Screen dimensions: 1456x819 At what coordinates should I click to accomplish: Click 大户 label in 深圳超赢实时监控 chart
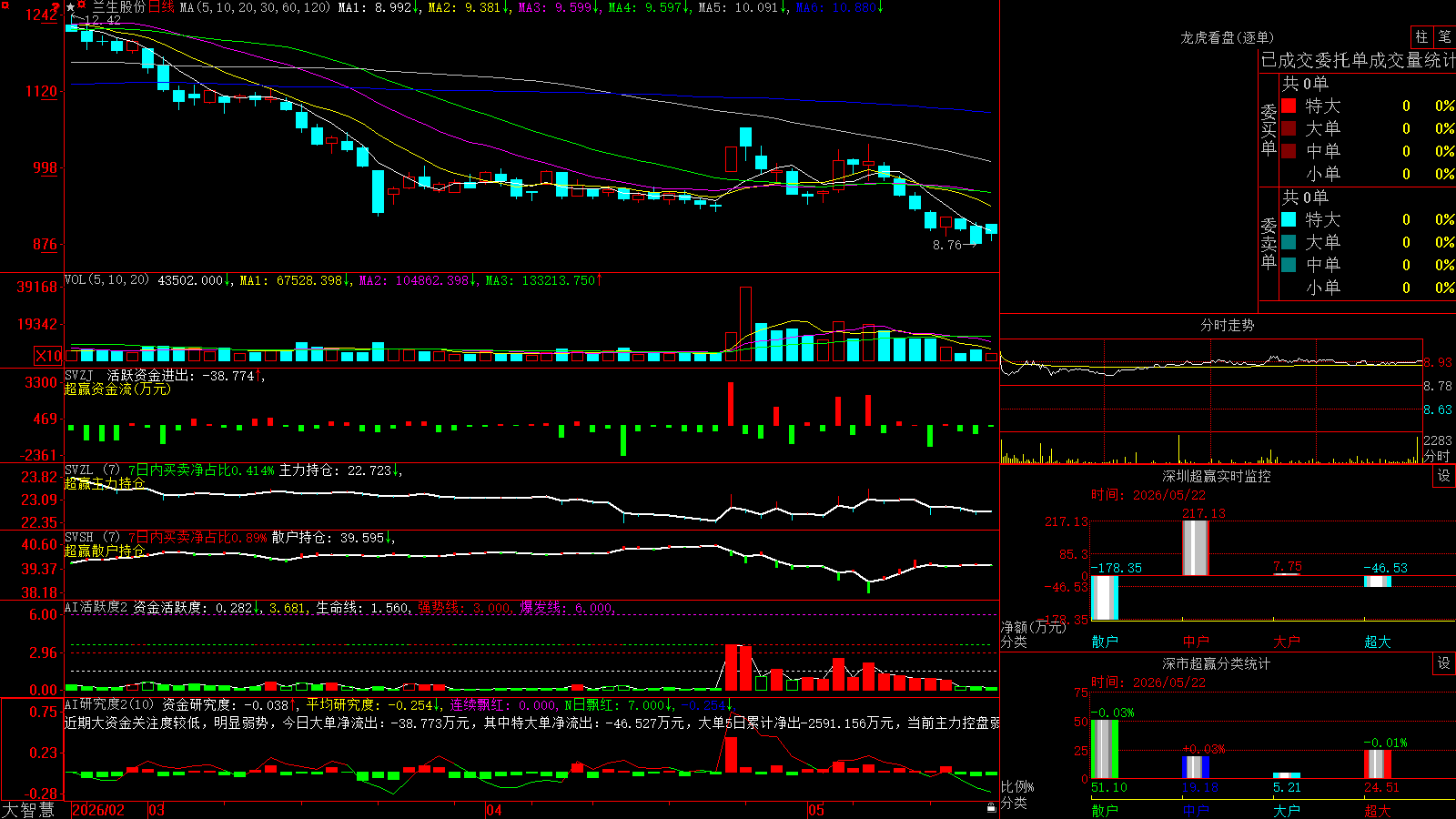[1287, 642]
